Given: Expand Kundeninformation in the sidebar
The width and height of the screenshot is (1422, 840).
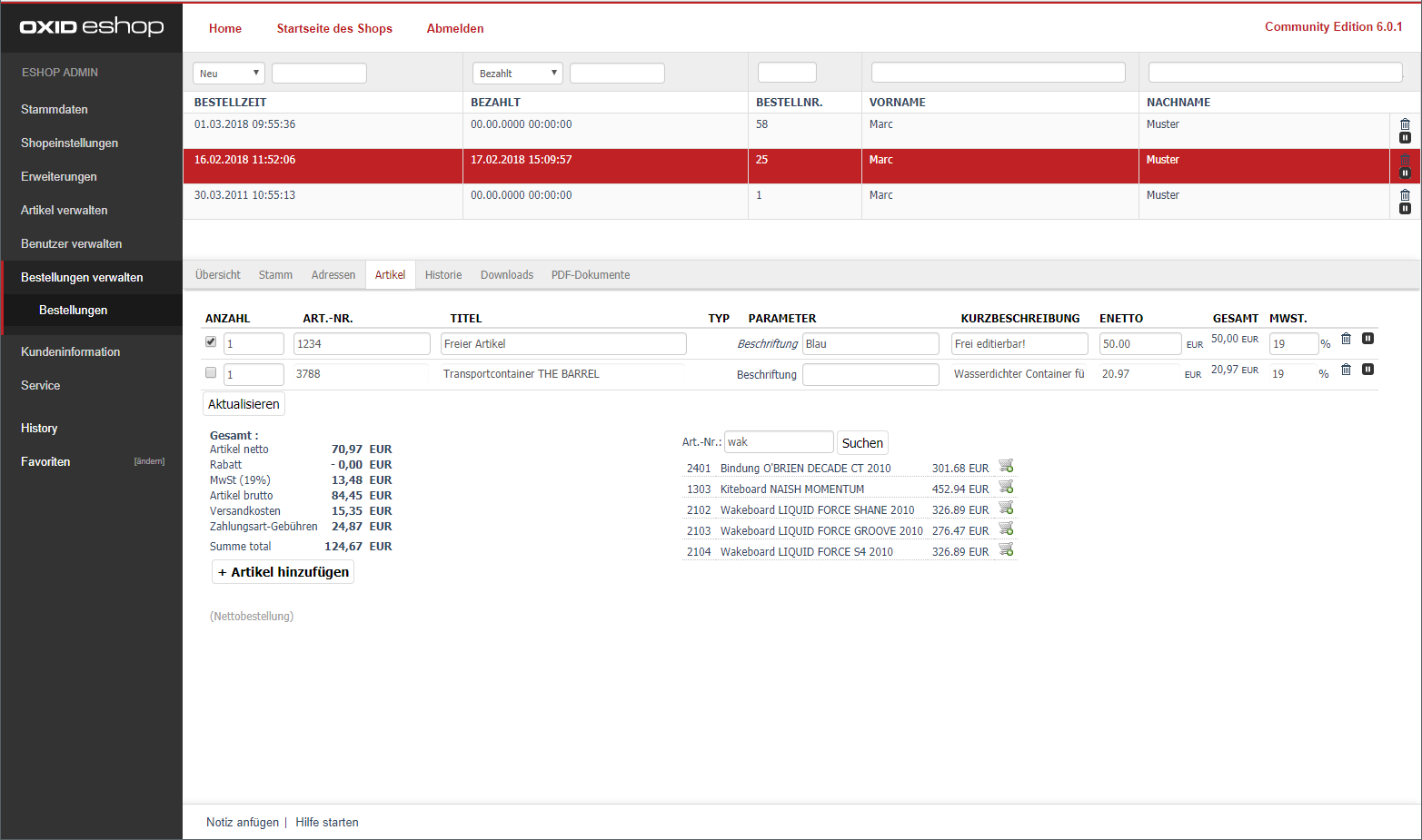Looking at the screenshot, I should [71, 351].
